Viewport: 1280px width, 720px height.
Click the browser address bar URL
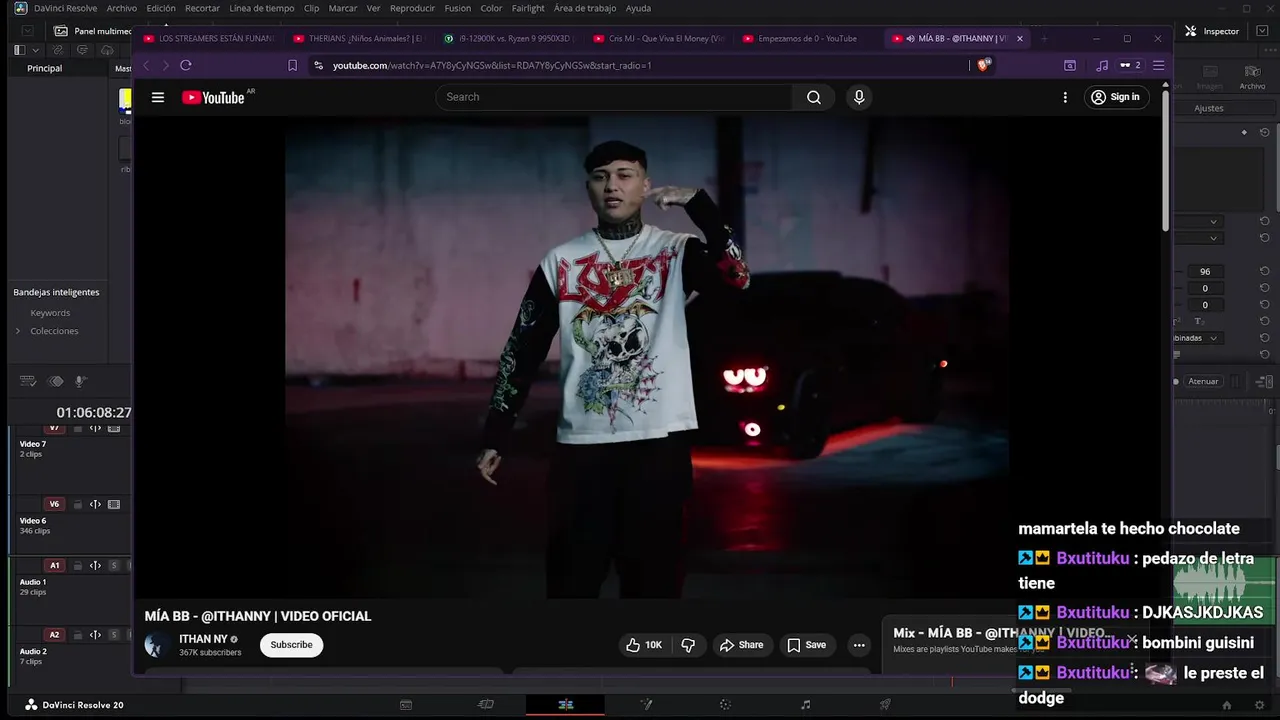[492, 65]
